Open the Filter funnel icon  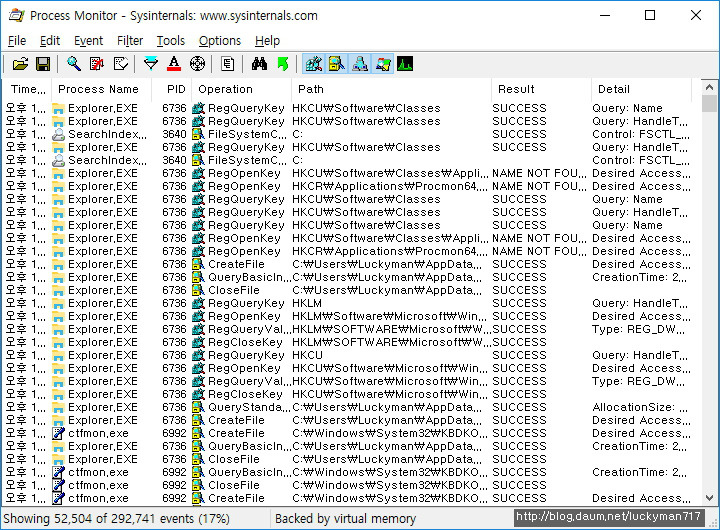point(151,64)
